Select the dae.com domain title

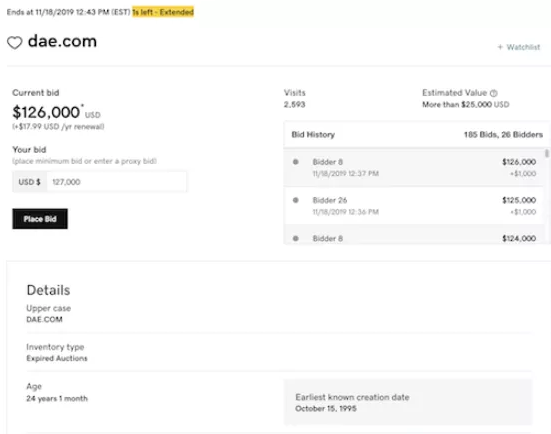(62, 41)
